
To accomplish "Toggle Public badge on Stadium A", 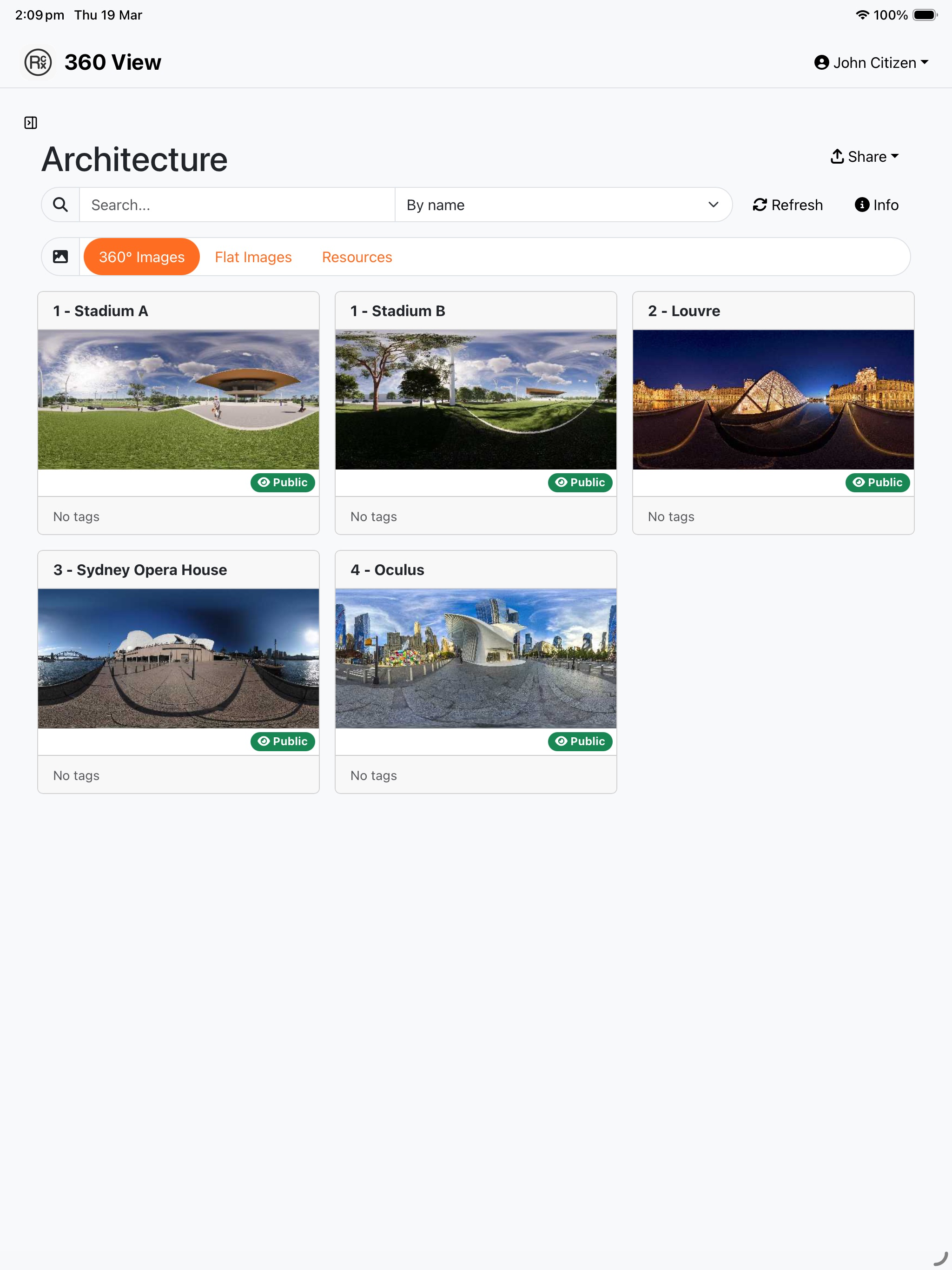I will [x=283, y=482].
